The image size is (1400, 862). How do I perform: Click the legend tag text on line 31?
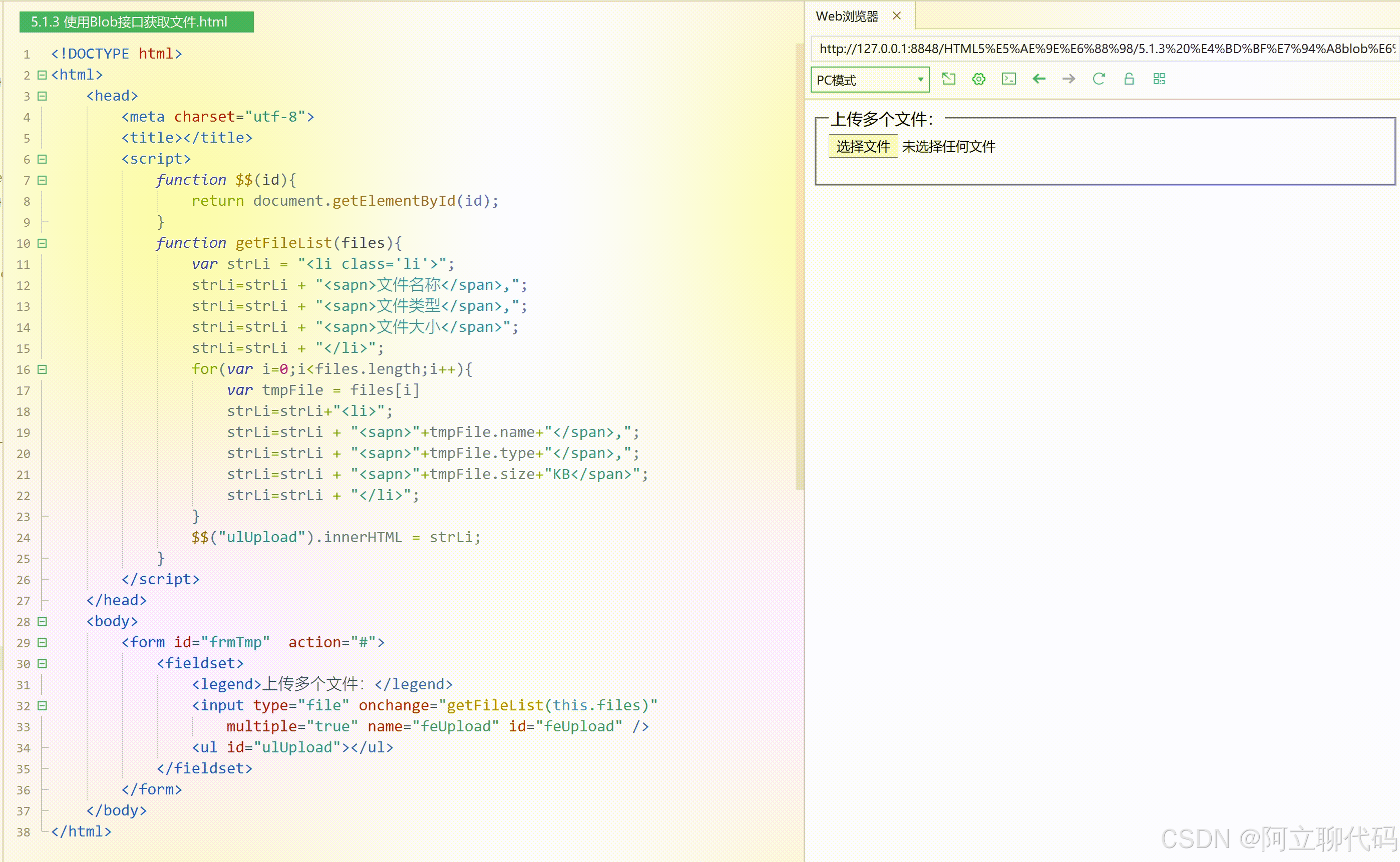[x=321, y=684]
